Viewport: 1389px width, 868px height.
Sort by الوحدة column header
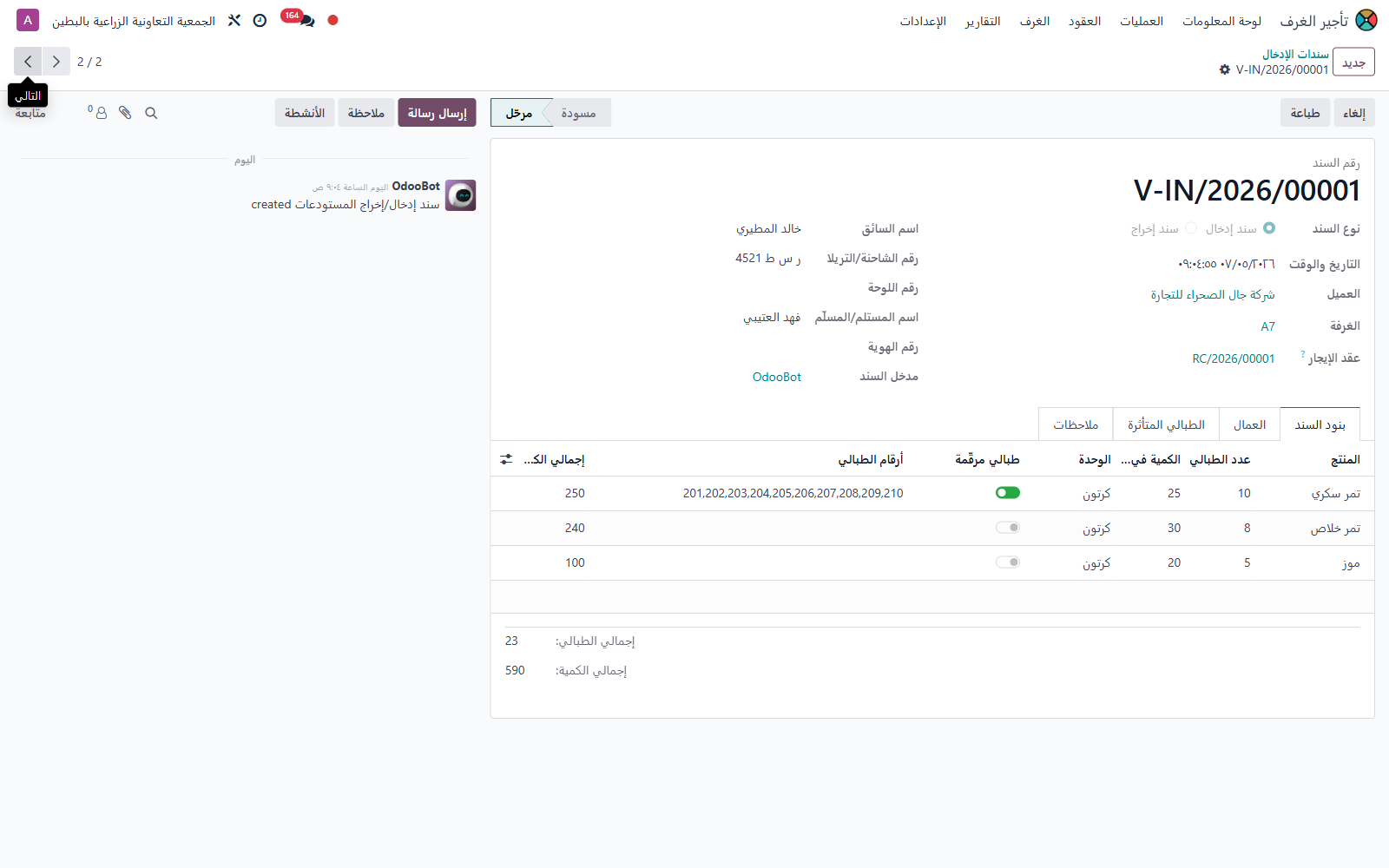point(1095,459)
